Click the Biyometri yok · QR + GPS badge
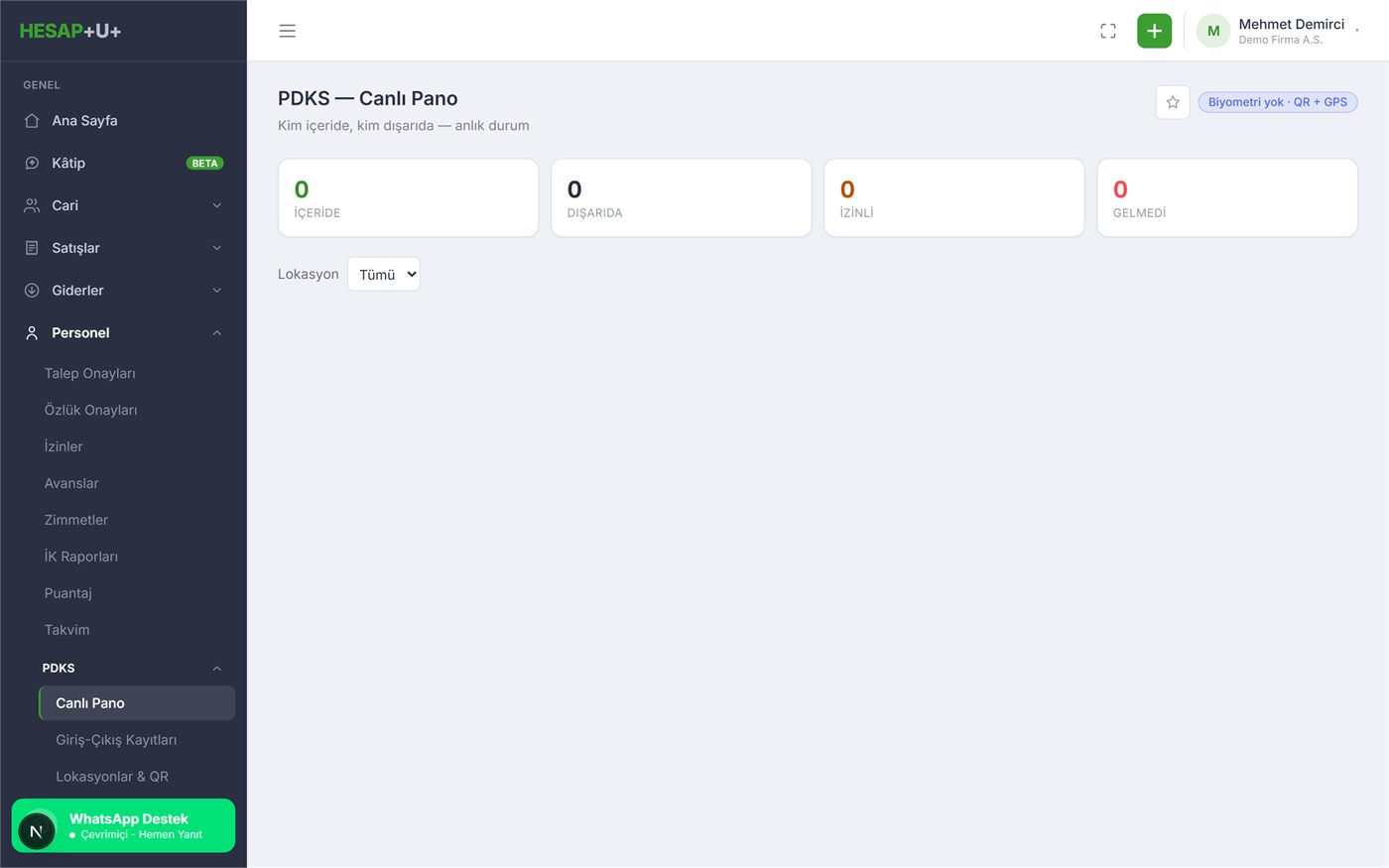This screenshot has height=868, width=1389. tap(1278, 102)
